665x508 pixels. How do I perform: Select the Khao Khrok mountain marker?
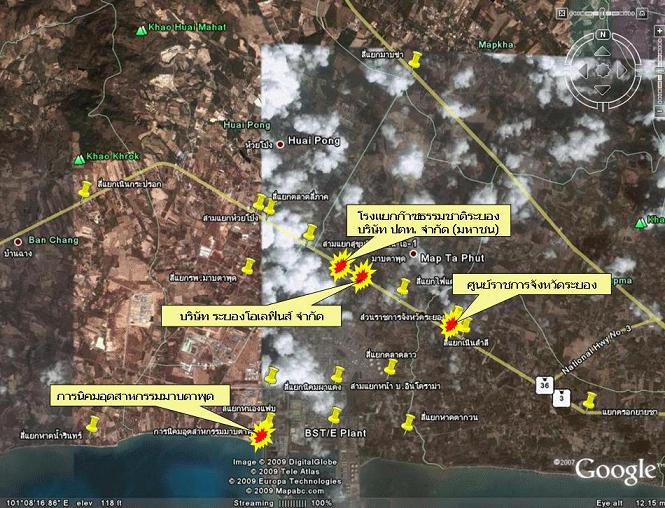click(79, 158)
